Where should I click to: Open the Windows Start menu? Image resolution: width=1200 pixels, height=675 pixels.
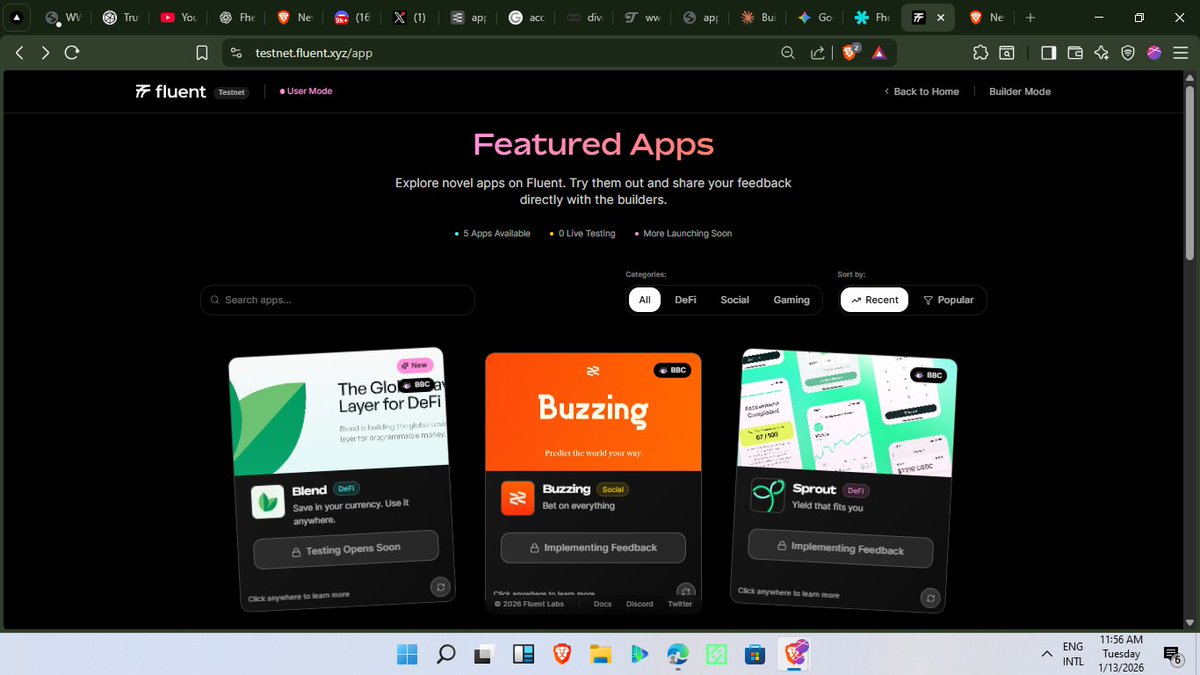[407, 655]
